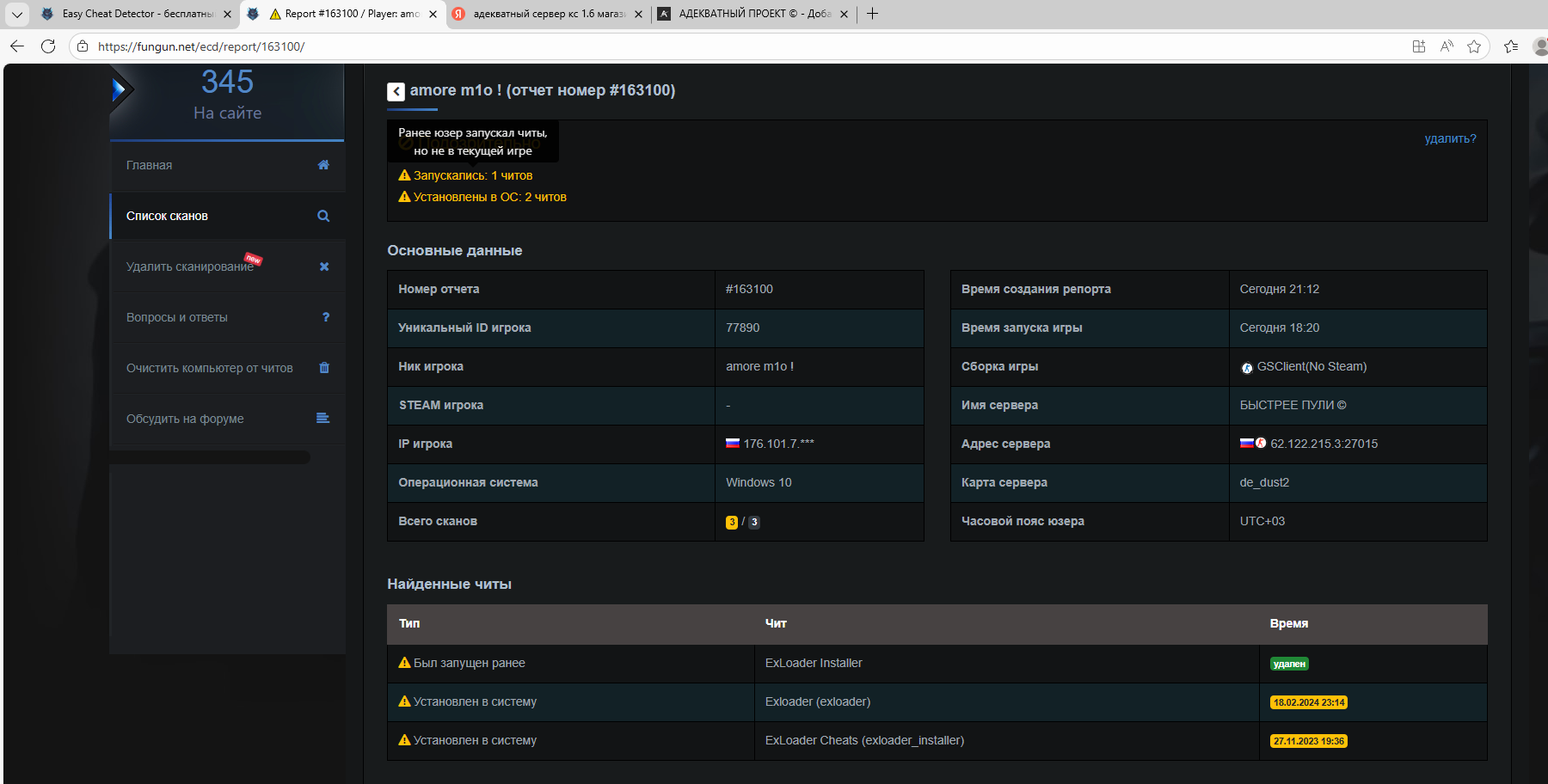Open the tab list dropdown chevron
The height and width of the screenshot is (784, 1548).
point(16,14)
